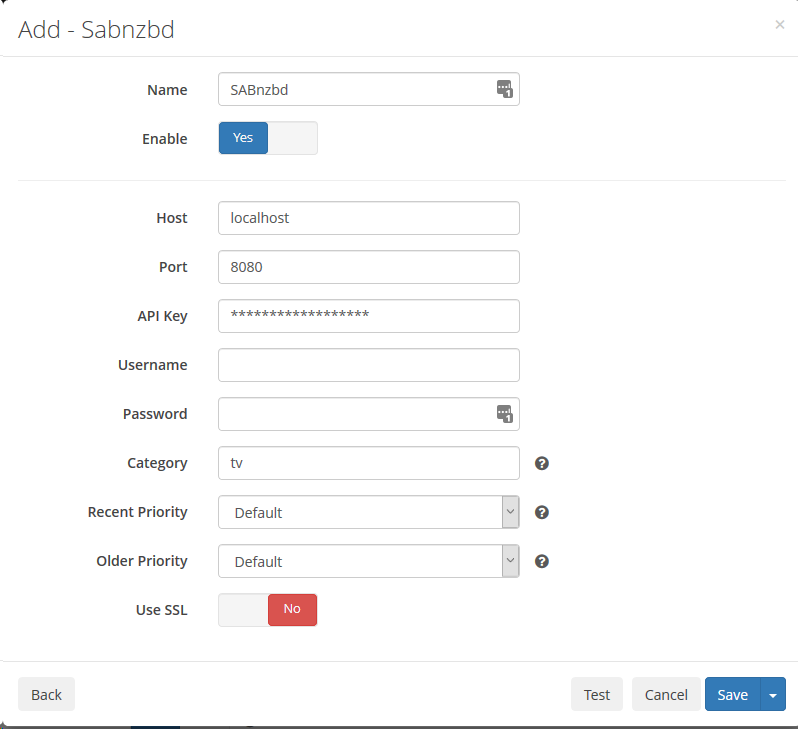Focus the API Key input field
This screenshot has height=729, width=798.
click(368, 316)
